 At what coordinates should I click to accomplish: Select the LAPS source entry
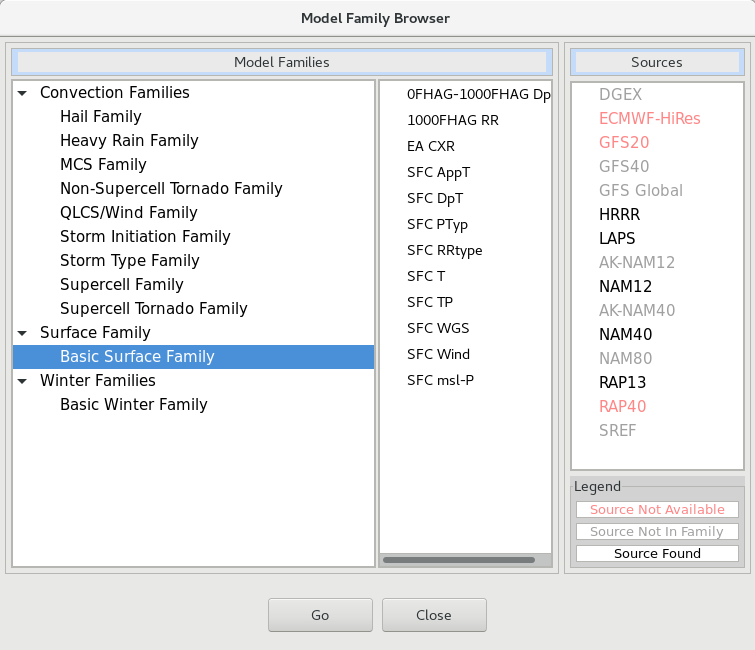click(617, 238)
